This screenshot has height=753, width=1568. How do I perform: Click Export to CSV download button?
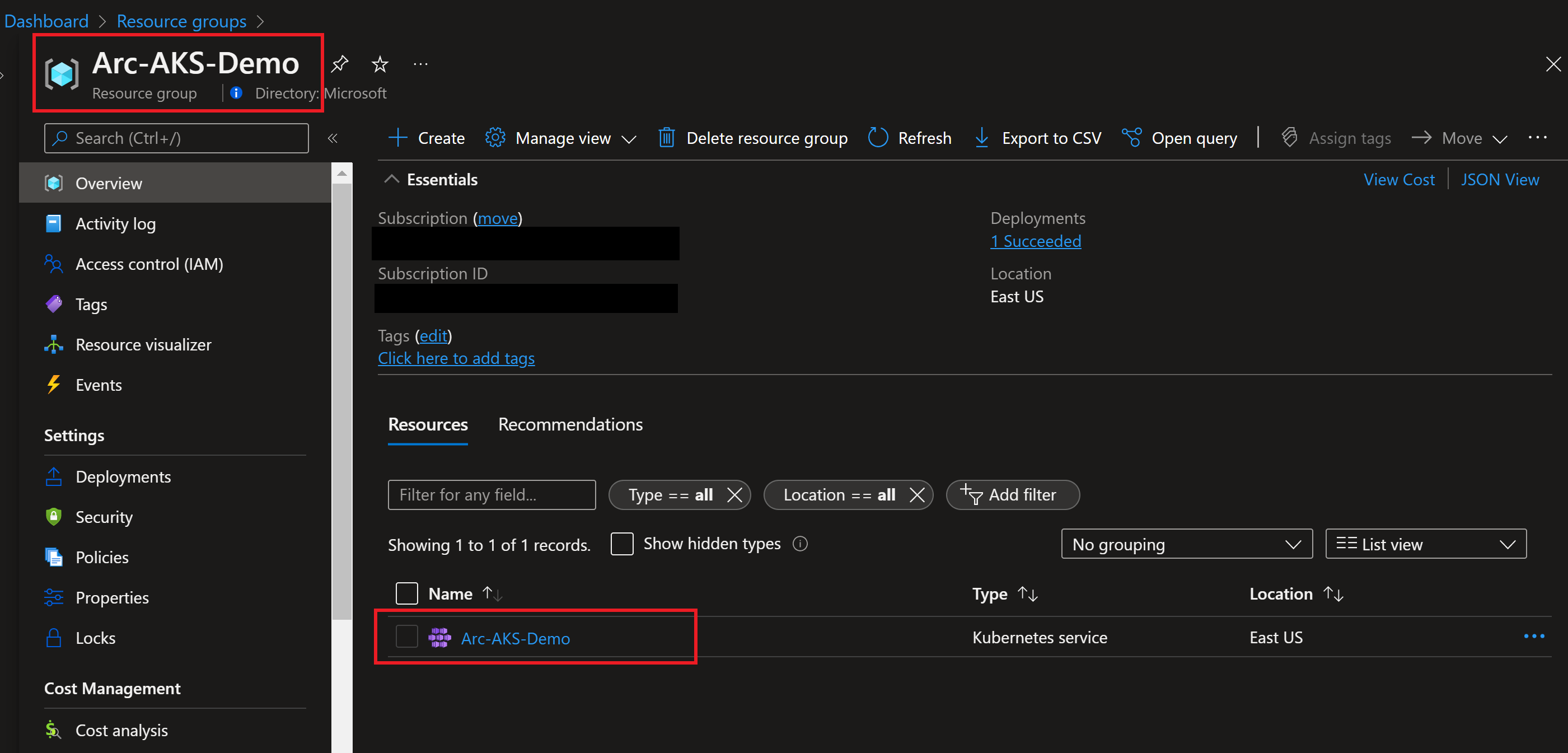click(1038, 138)
